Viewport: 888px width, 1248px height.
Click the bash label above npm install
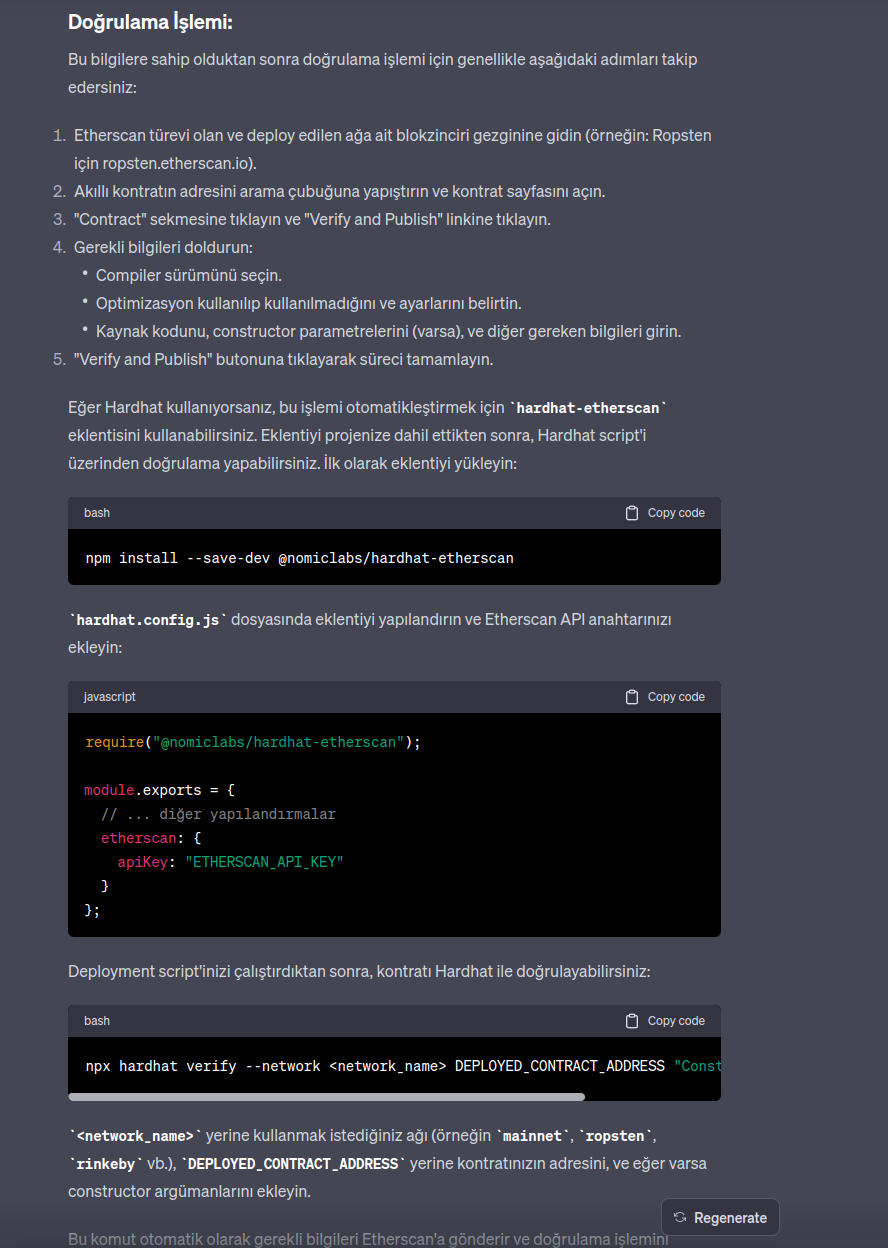[x=97, y=513]
